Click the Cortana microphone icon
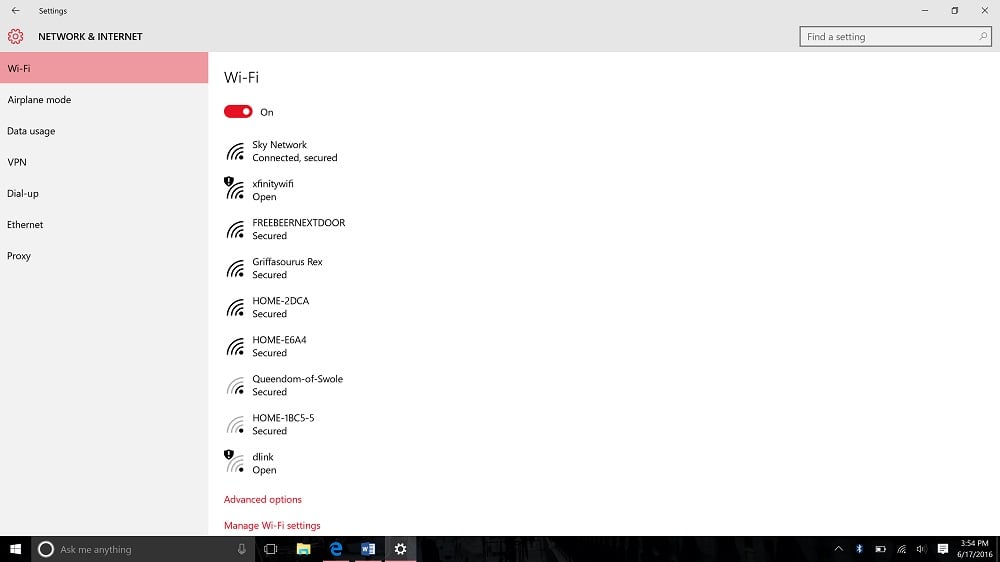1000x562 pixels. [242, 549]
